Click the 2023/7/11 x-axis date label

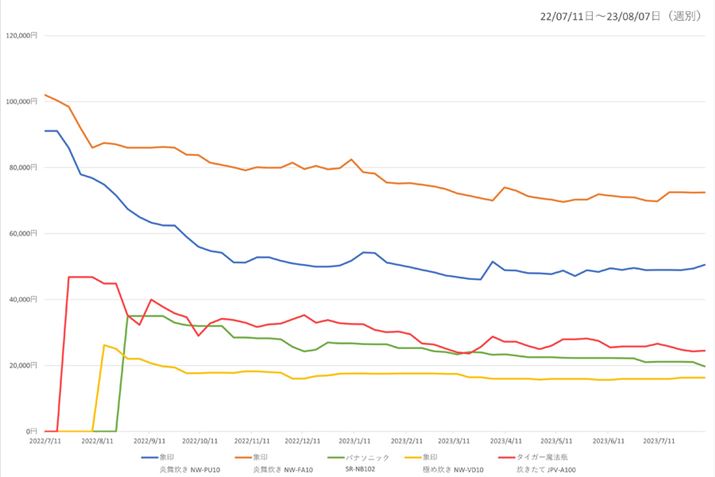[663, 439]
